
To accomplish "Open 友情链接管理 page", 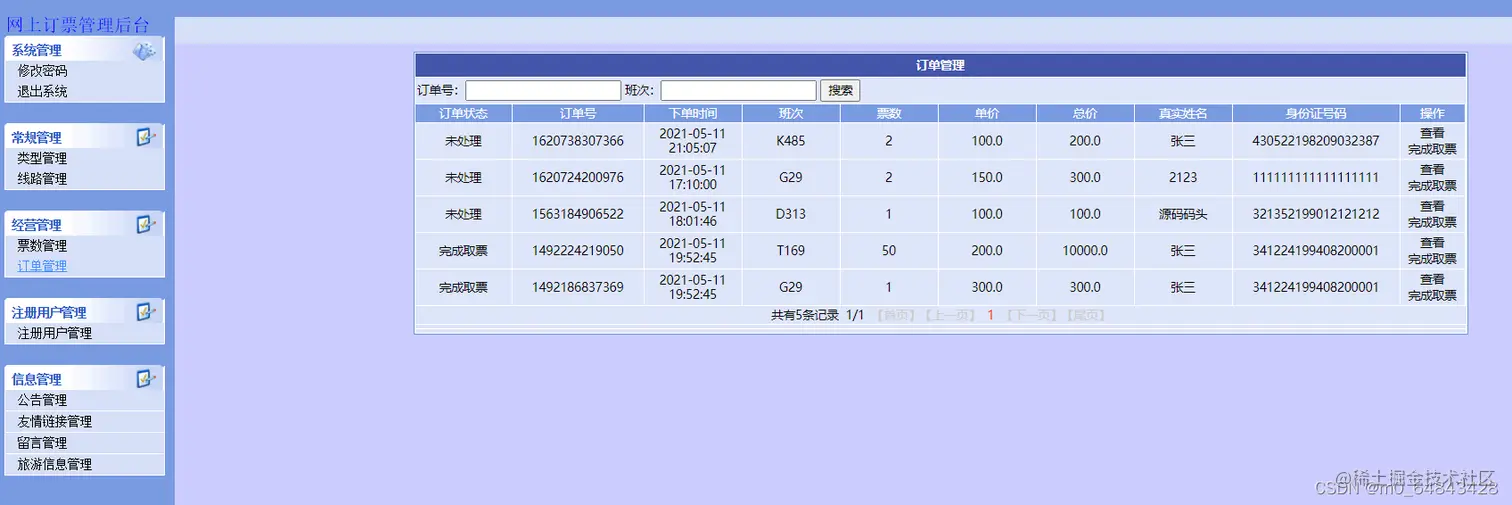I will tap(54, 421).
